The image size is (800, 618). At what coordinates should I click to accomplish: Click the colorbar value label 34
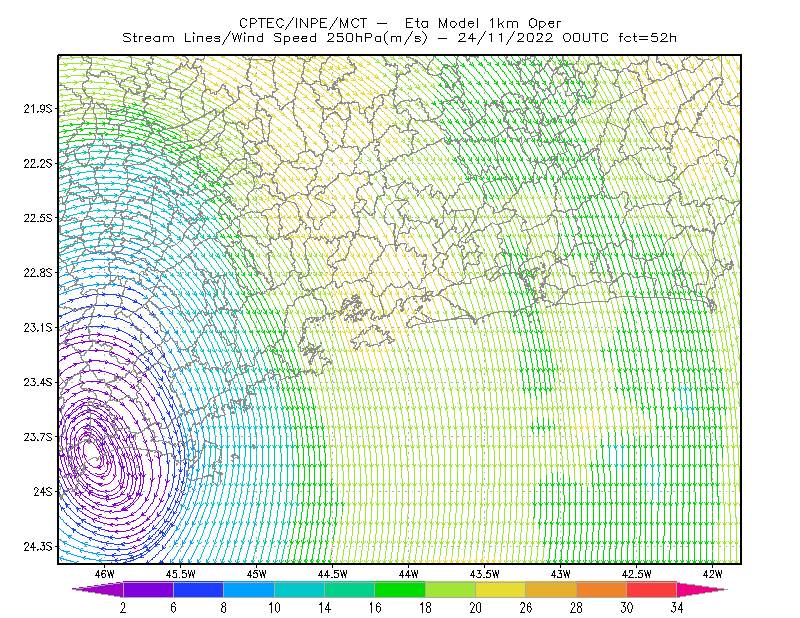[x=677, y=608]
